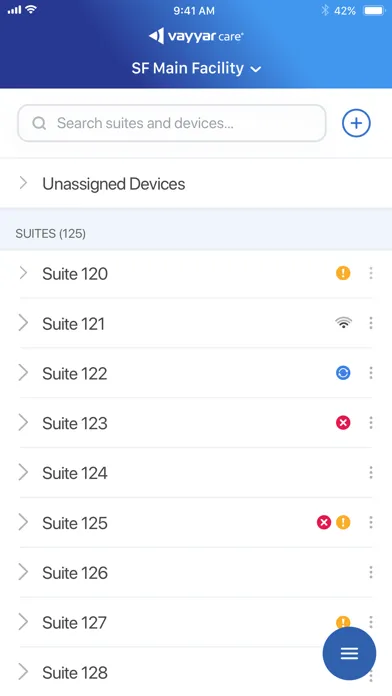Viewport: 392px width, 696px height.
Task: Expand the Suite 123 row chevron
Action: 23,423
